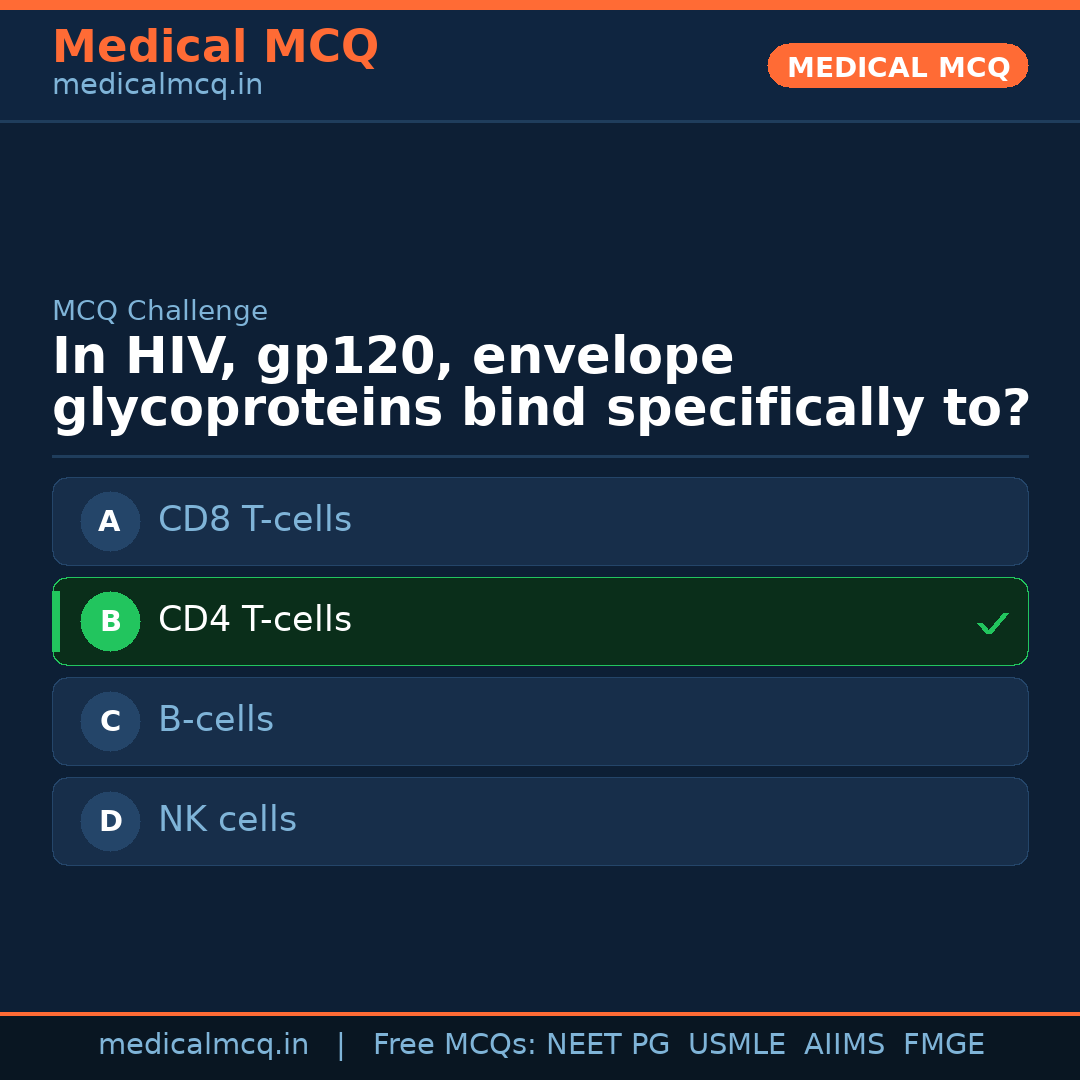
Task: Click the AIIMS label in footer
Action: click(844, 1045)
